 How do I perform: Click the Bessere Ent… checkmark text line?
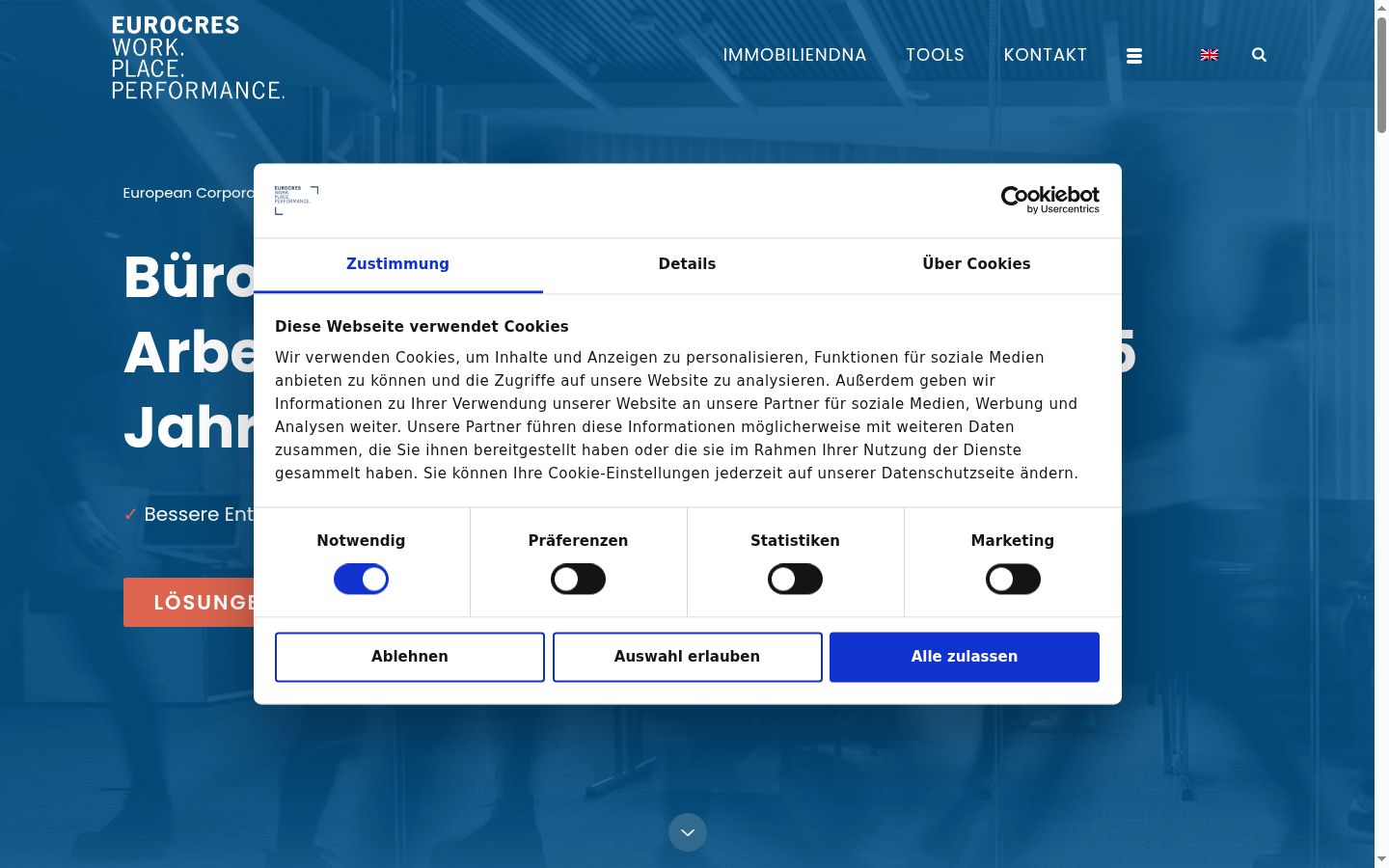point(189,514)
